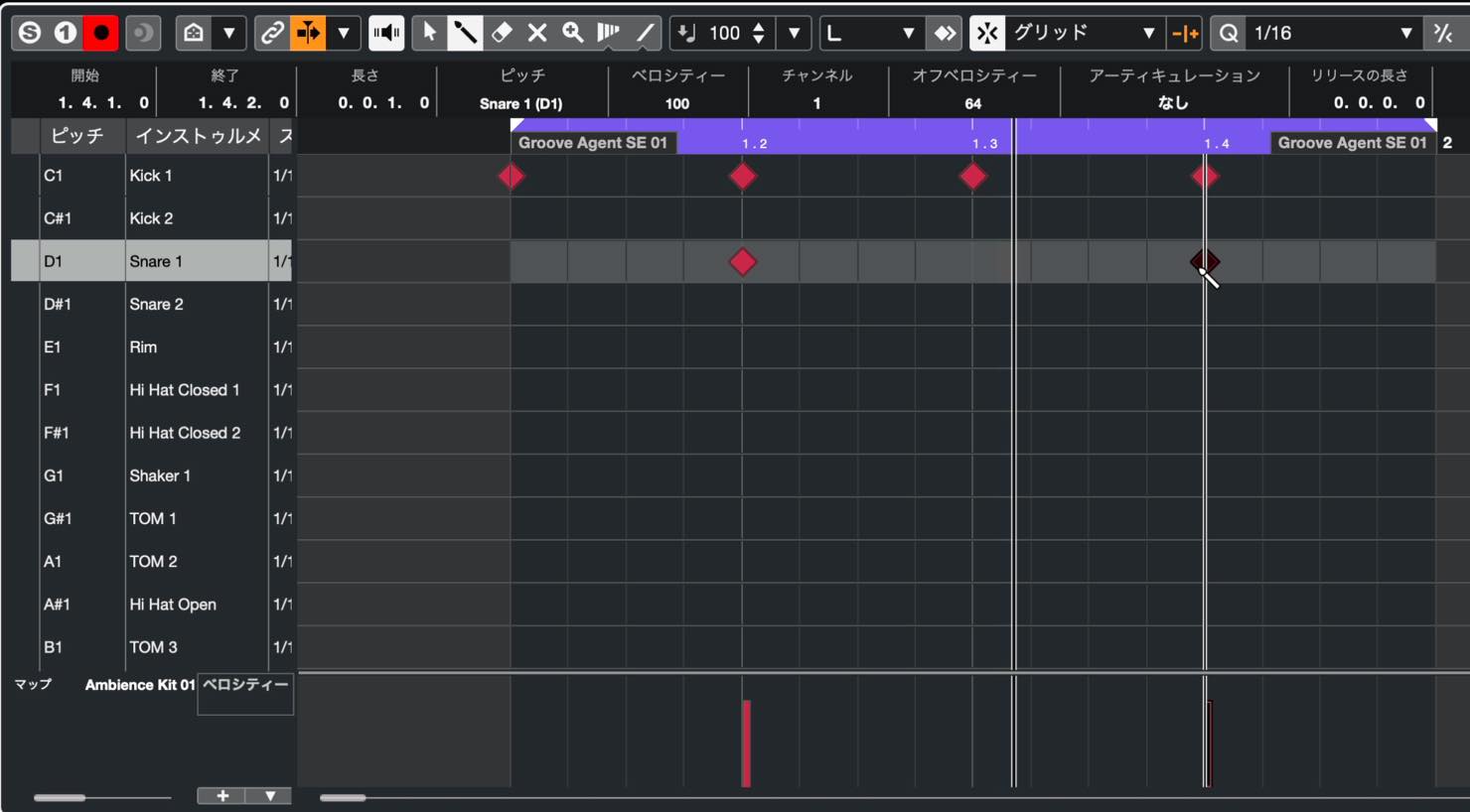Image resolution: width=1470 pixels, height=812 pixels.
Task: Click the insert velocity note icon
Action: (686, 33)
